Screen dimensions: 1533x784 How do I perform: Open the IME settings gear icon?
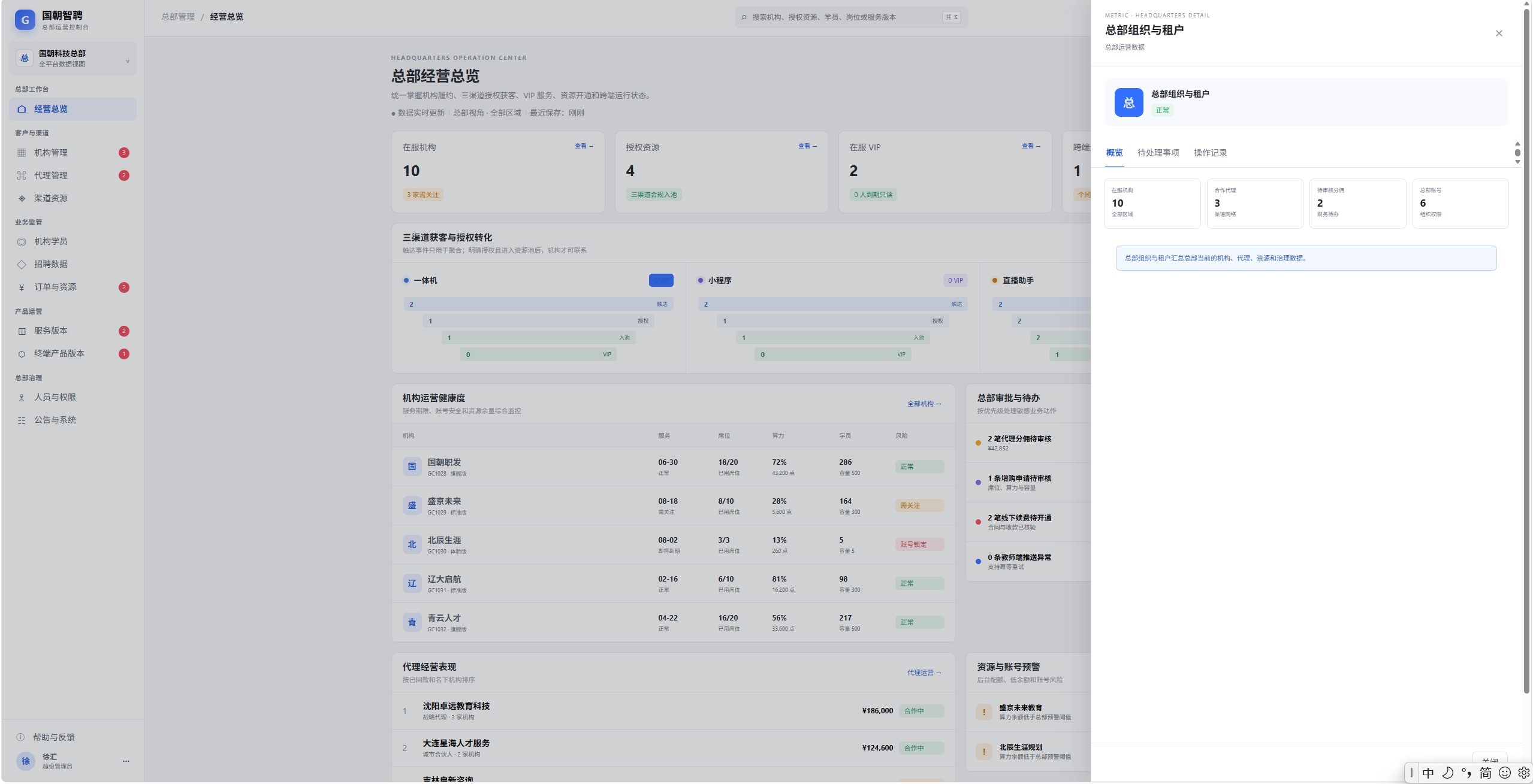pyautogui.click(x=1523, y=773)
